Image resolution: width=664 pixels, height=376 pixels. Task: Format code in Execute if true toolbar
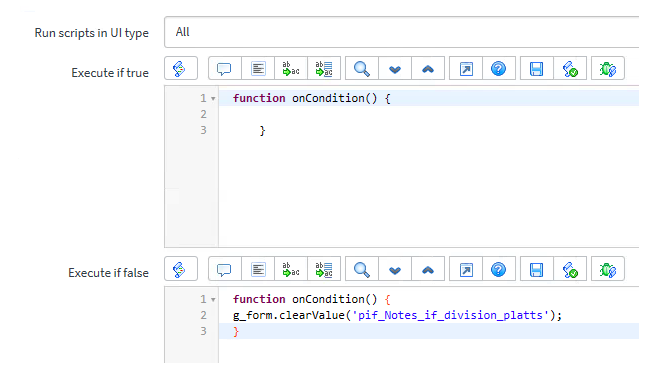click(258, 68)
